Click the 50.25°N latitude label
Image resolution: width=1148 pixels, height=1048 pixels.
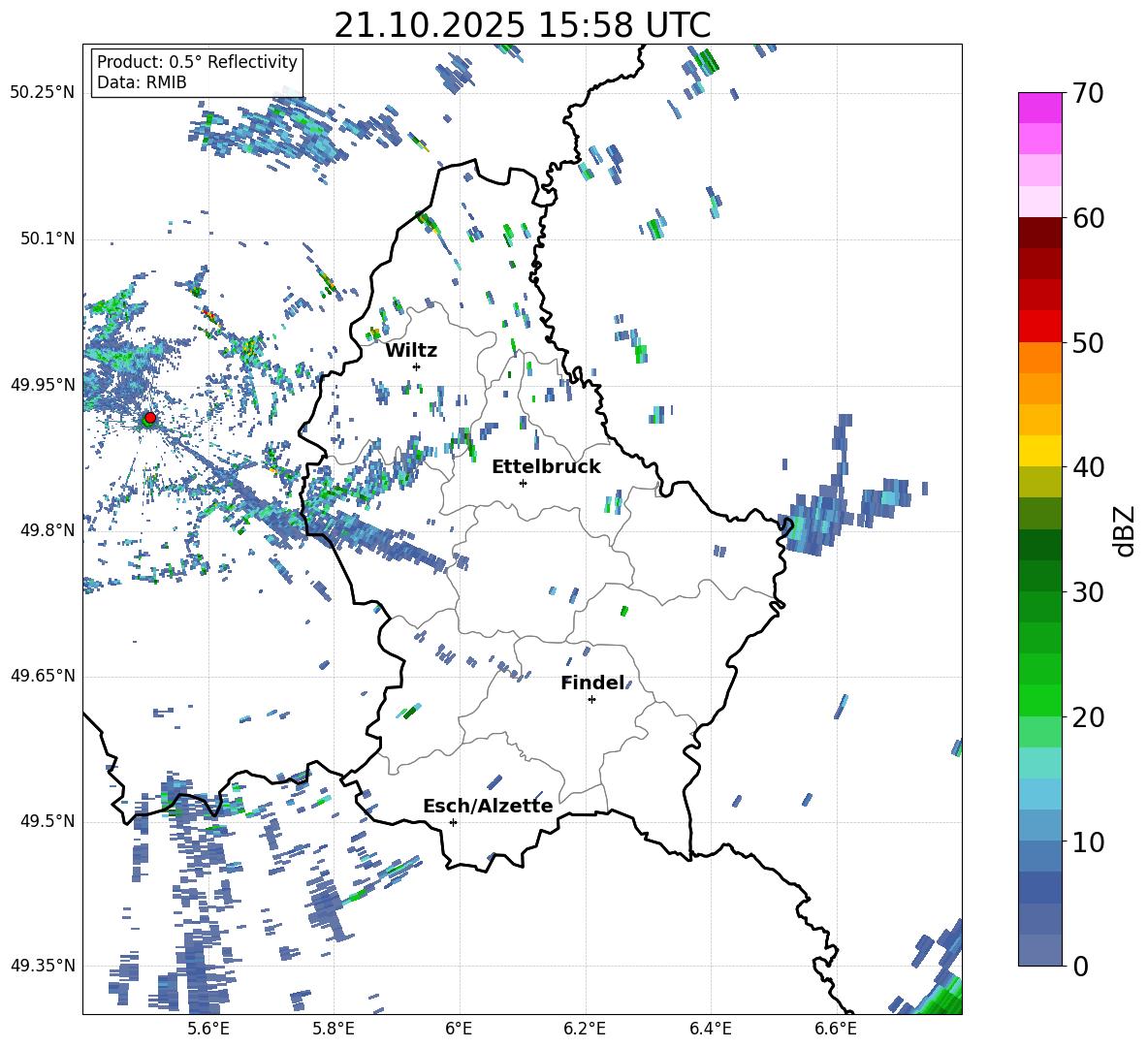[43, 93]
